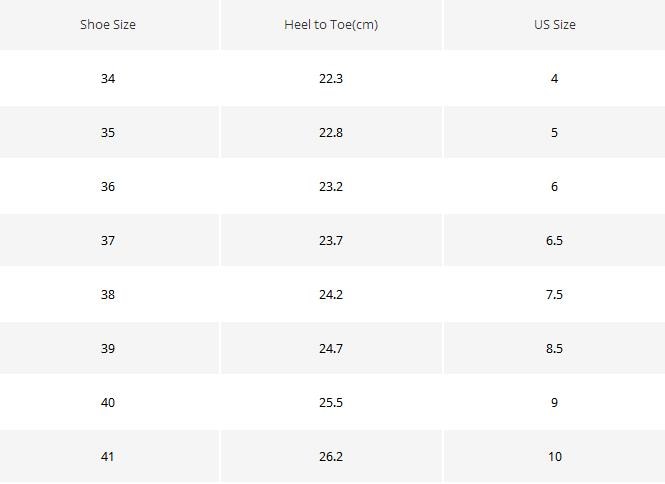Image resolution: width=665 pixels, height=484 pixels.
Task: Click US size 6.5 cell
Action: pos(554,240)
